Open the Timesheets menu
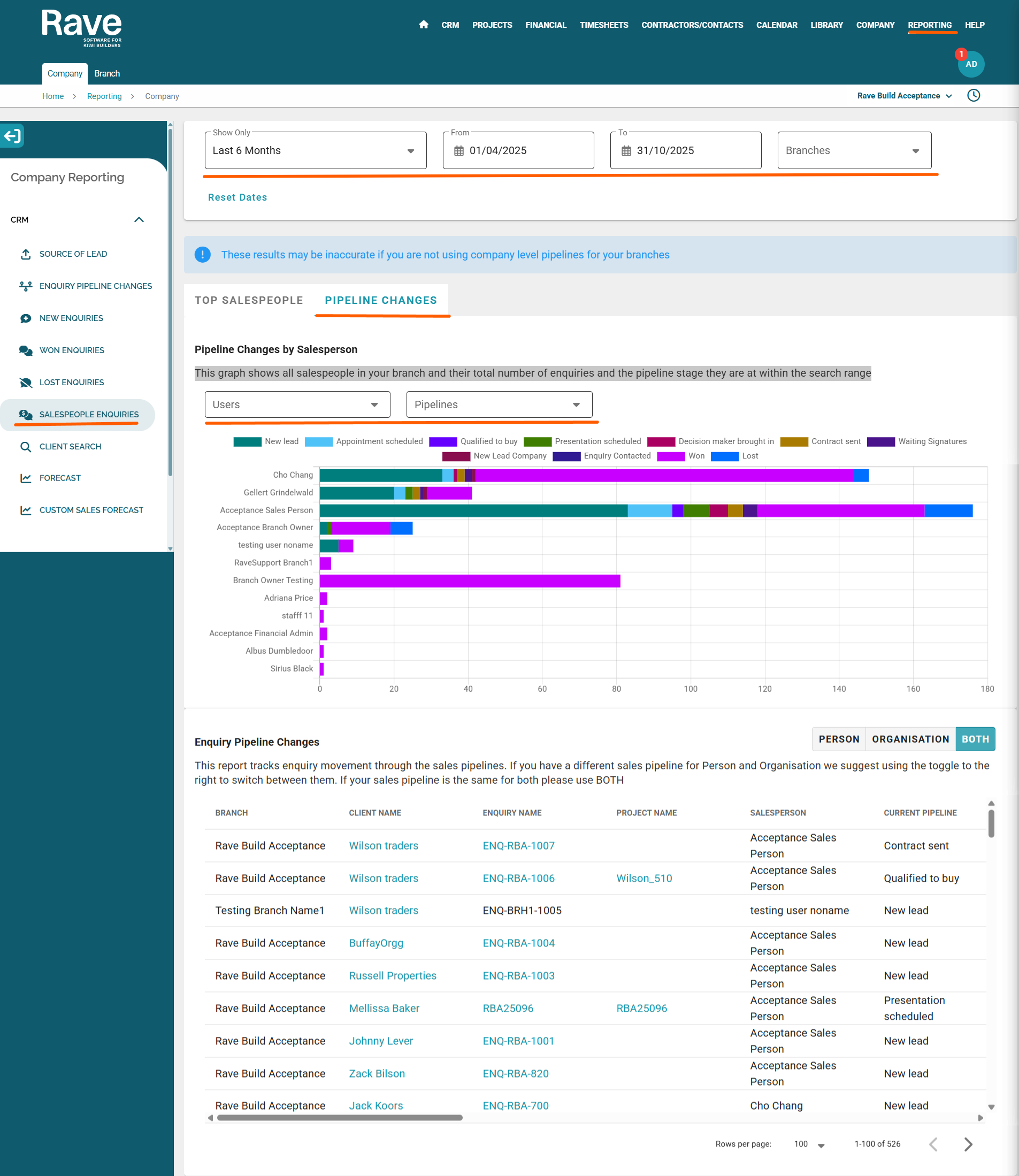The image size is (1019, 1176). 603,25
